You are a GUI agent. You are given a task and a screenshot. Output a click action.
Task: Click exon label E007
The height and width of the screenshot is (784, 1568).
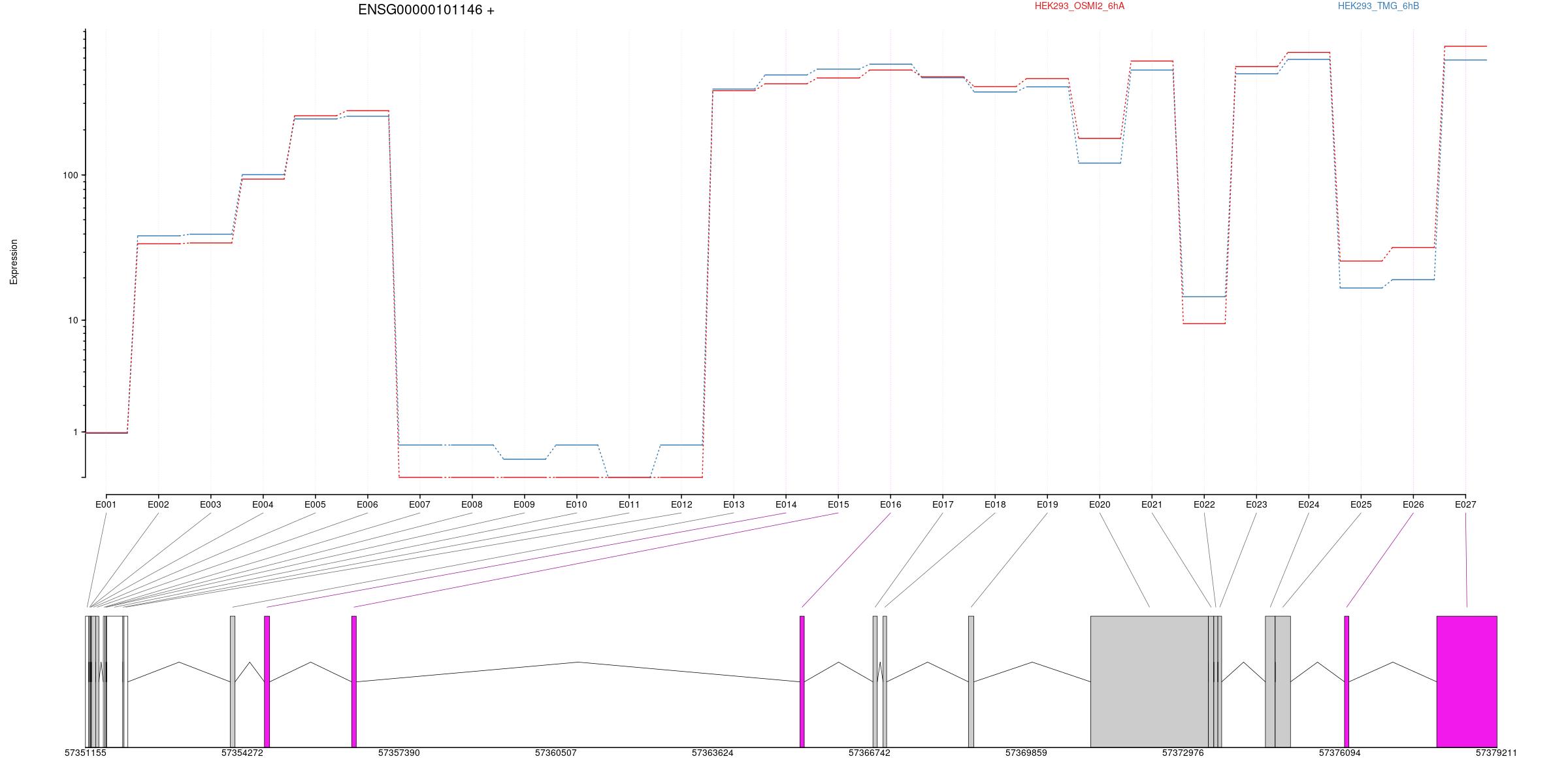(419, 504)
